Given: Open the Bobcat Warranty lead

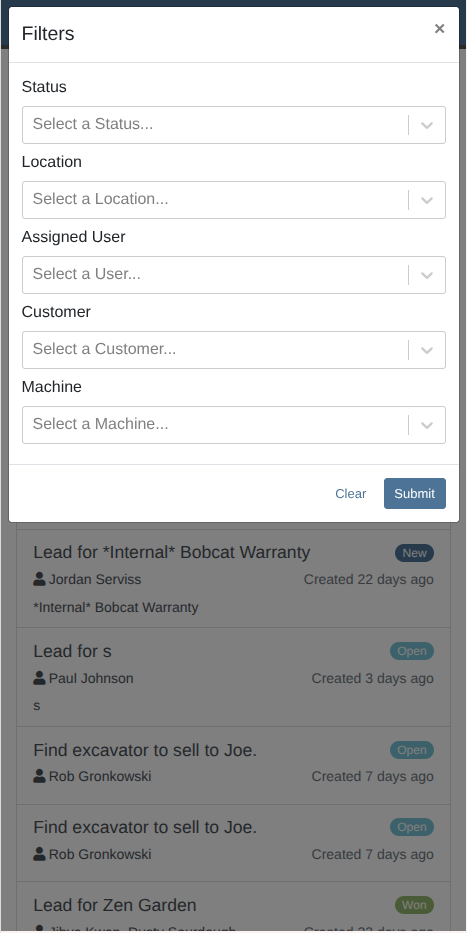Looking at the screenshot, I should pyautogui.click(x=171, y=552).
